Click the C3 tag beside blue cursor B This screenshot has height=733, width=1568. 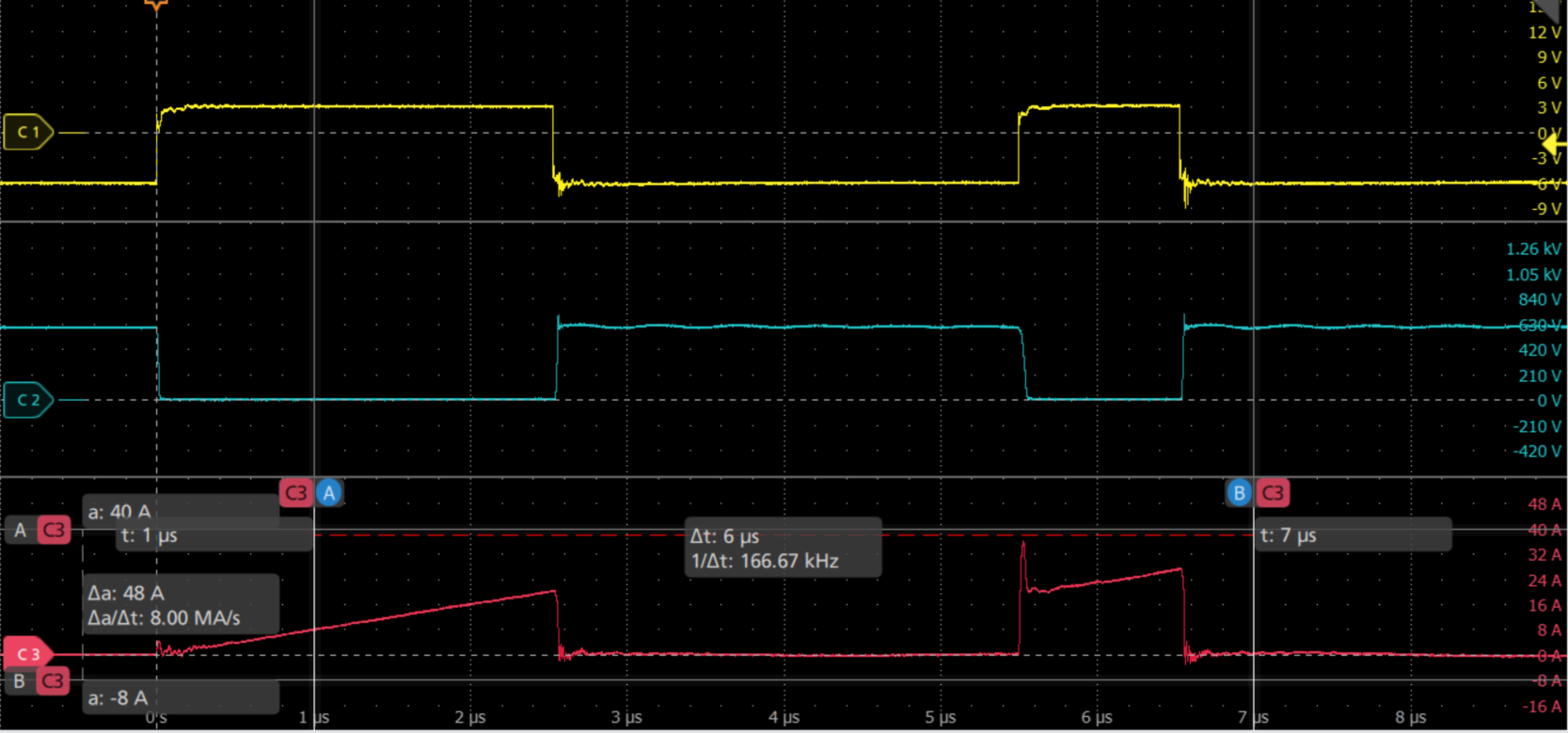pyautogui.click(x=1273, y=492)
